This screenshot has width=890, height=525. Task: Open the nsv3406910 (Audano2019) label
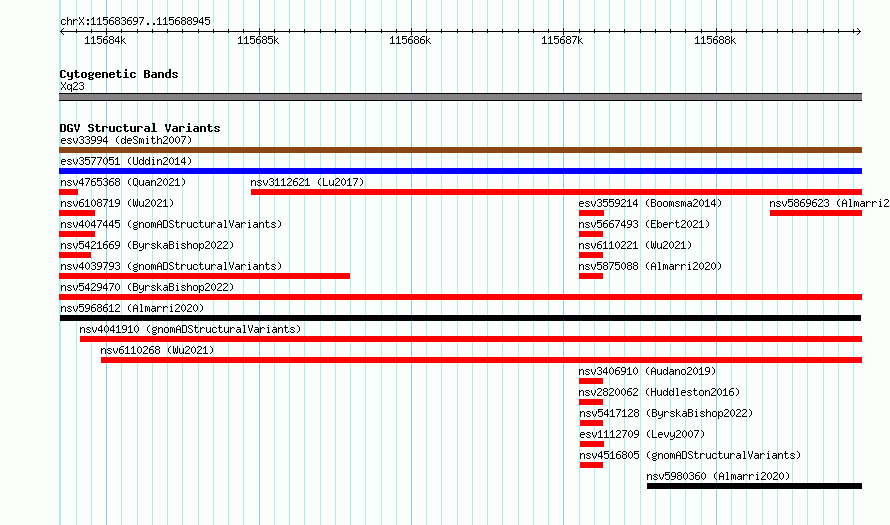click(648, 371)
